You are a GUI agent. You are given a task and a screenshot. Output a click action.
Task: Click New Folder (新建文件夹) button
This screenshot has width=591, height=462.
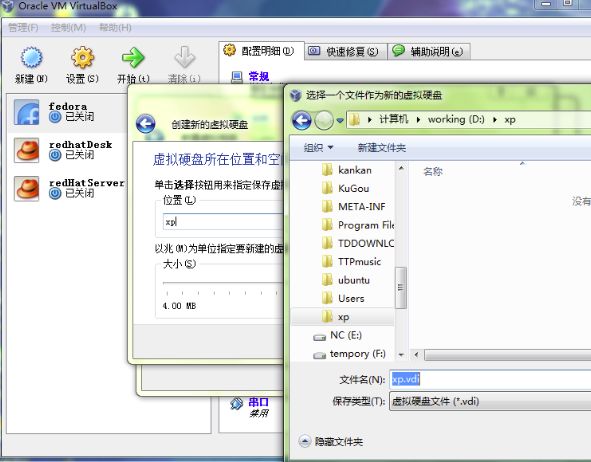(x=381, y=148)
